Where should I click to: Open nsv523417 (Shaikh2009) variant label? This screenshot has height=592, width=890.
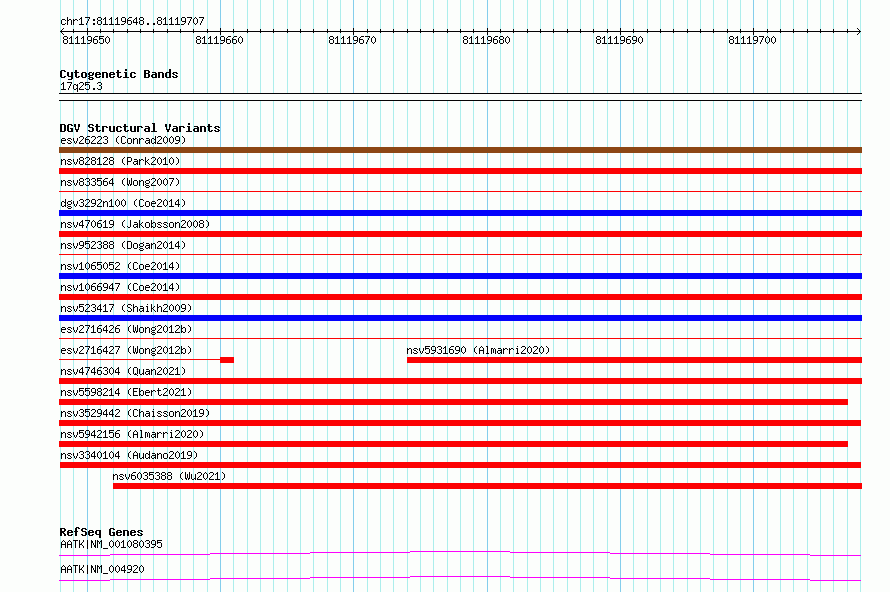[126, 308]
